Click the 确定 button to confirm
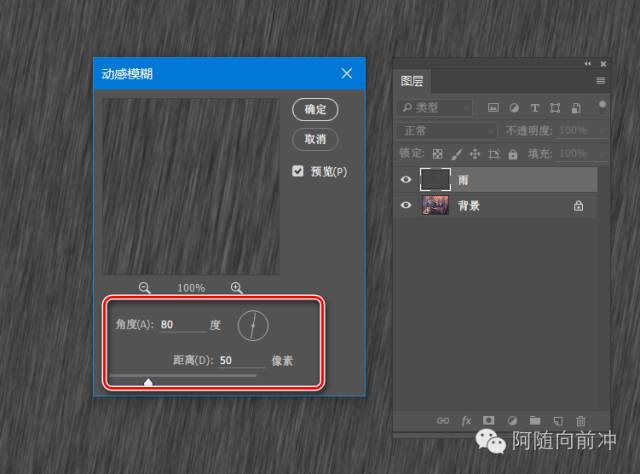640x474 pixels. coord(315,109)
